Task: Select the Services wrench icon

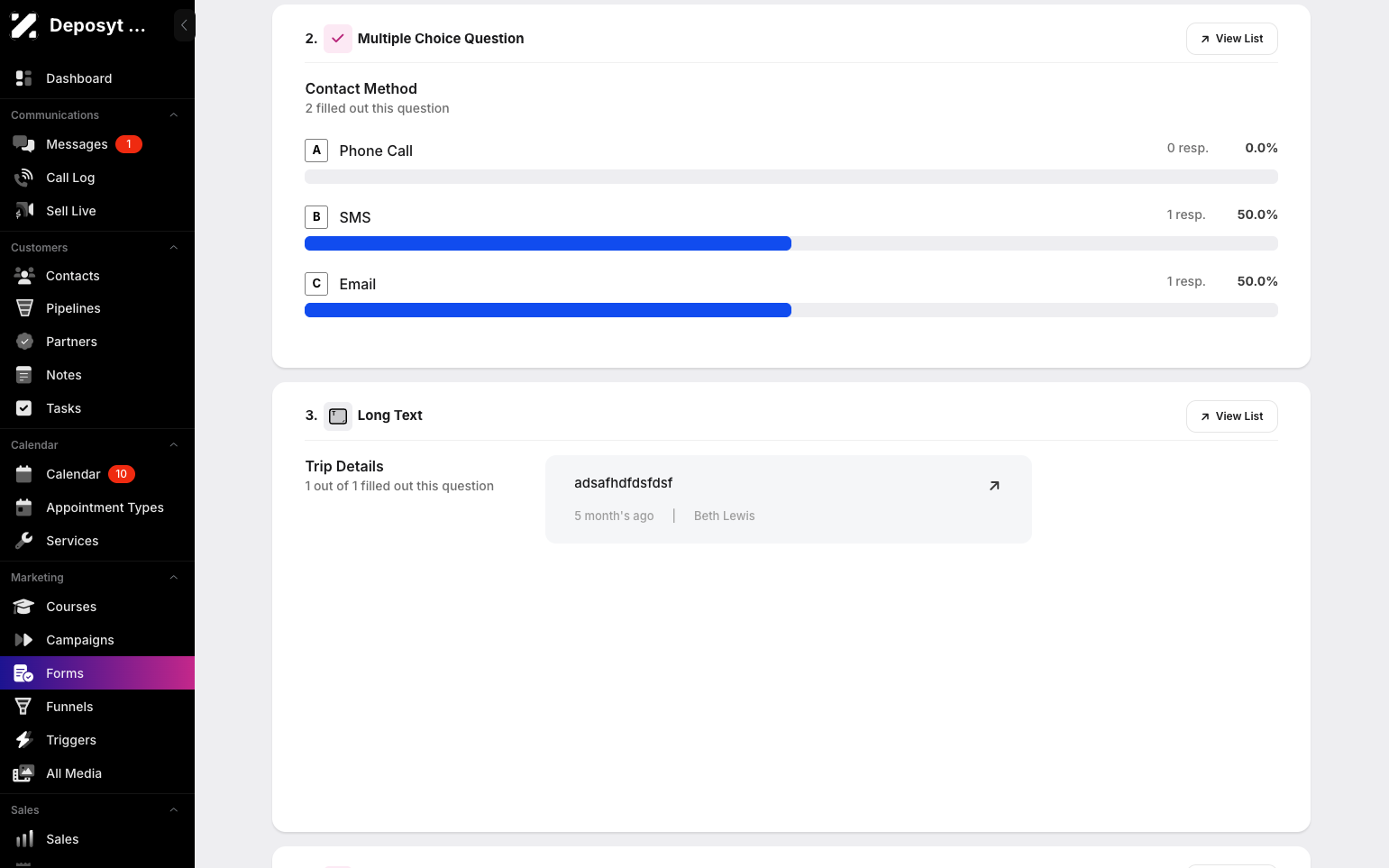Action: point(24,541)
